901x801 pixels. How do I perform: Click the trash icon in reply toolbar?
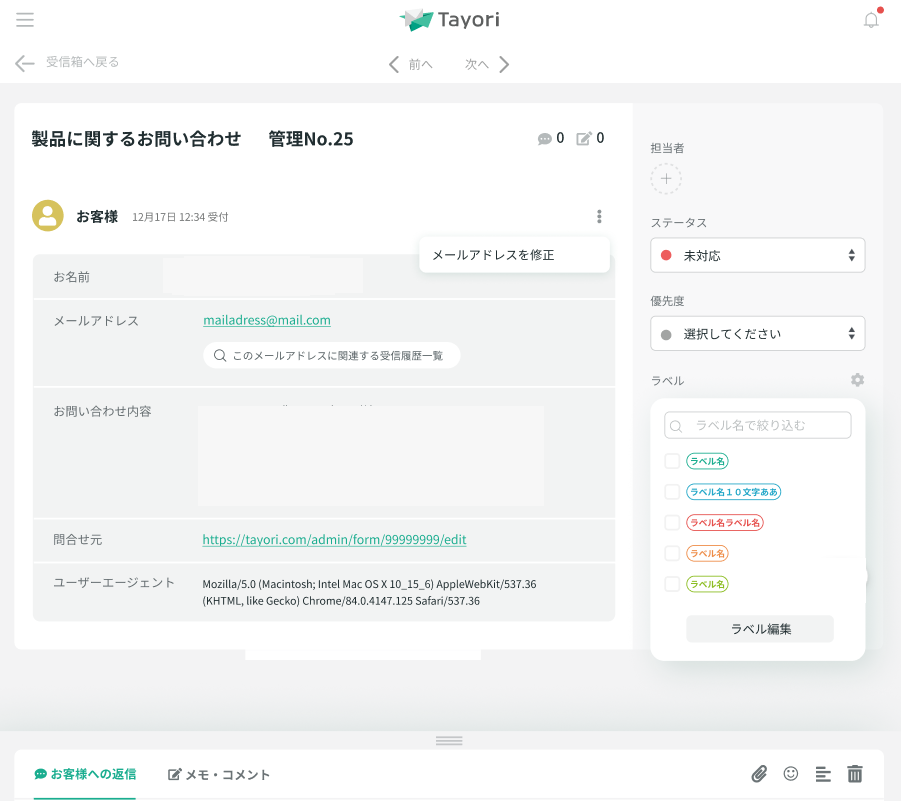tap(855, 774)
